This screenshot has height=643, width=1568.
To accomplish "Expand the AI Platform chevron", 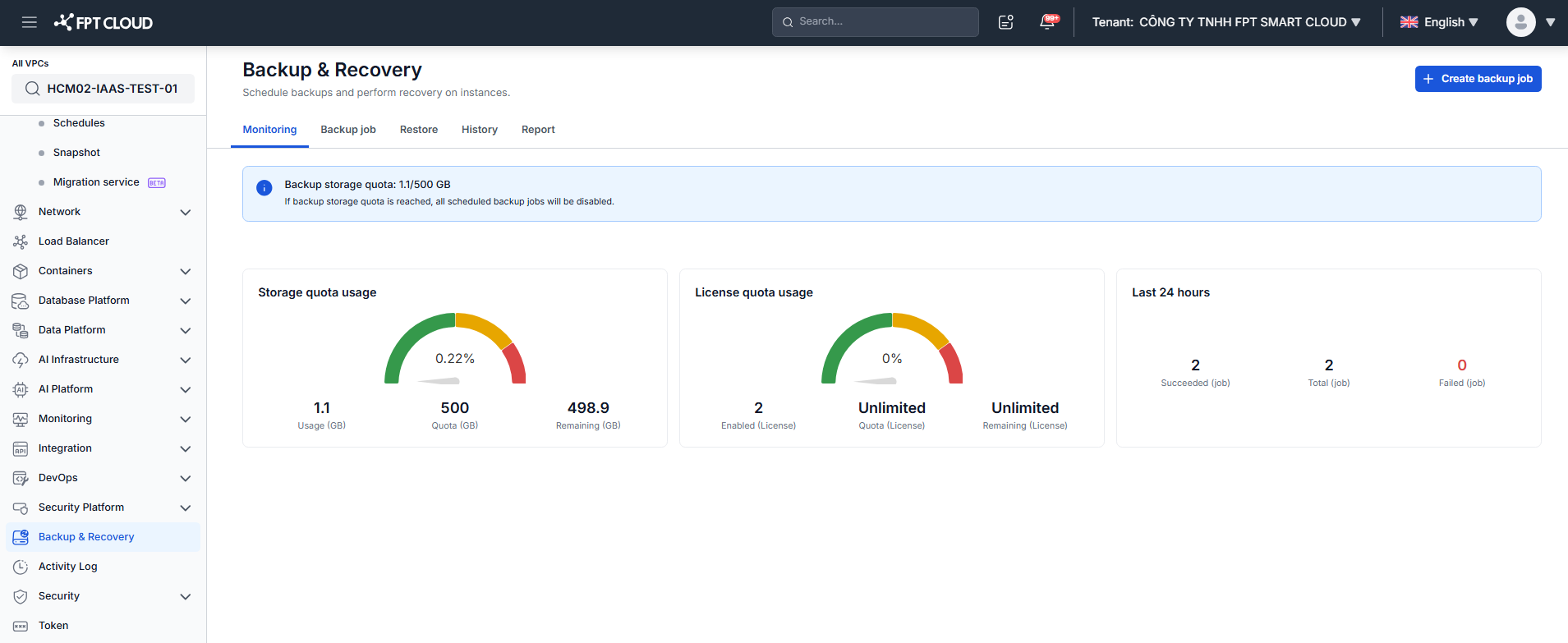I will click(186, 389).
